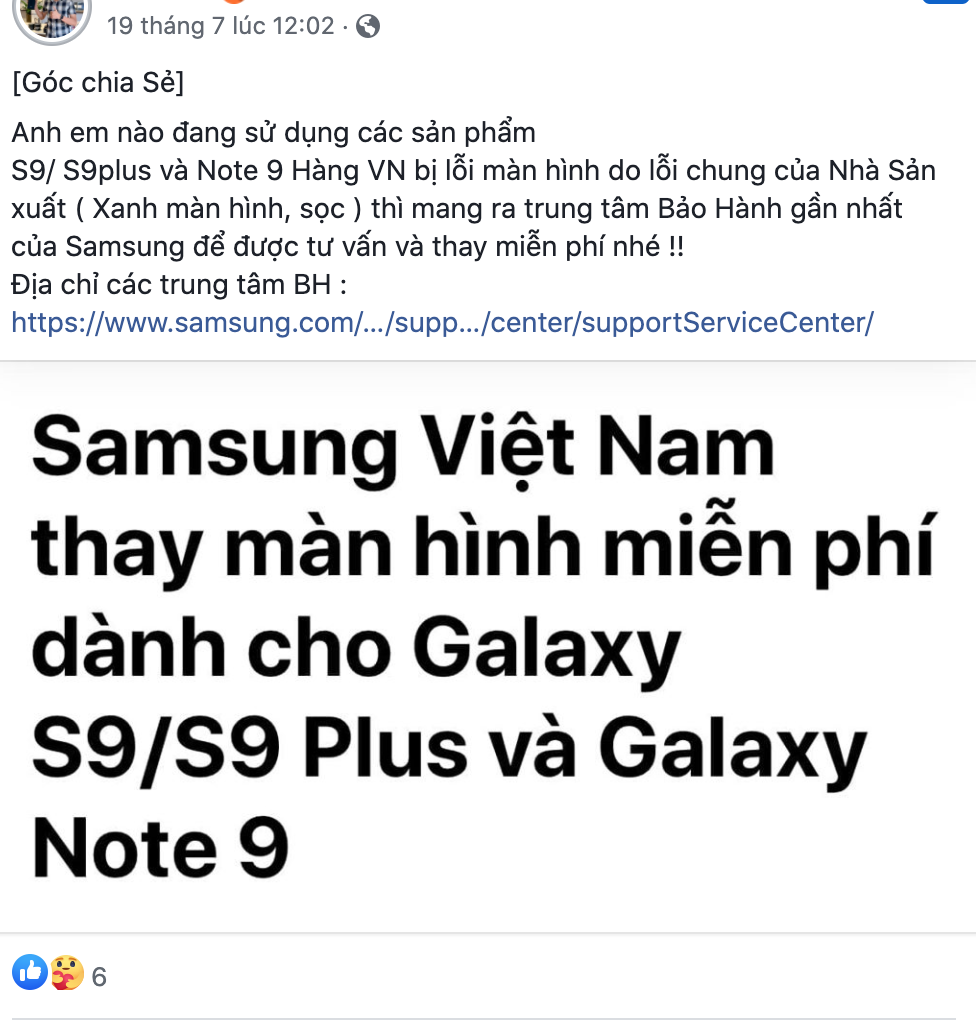This screenshot has width=976, height=1026.
Task: Click the [Góc chia Sẻ] post heading
Action: click(98, 83)
